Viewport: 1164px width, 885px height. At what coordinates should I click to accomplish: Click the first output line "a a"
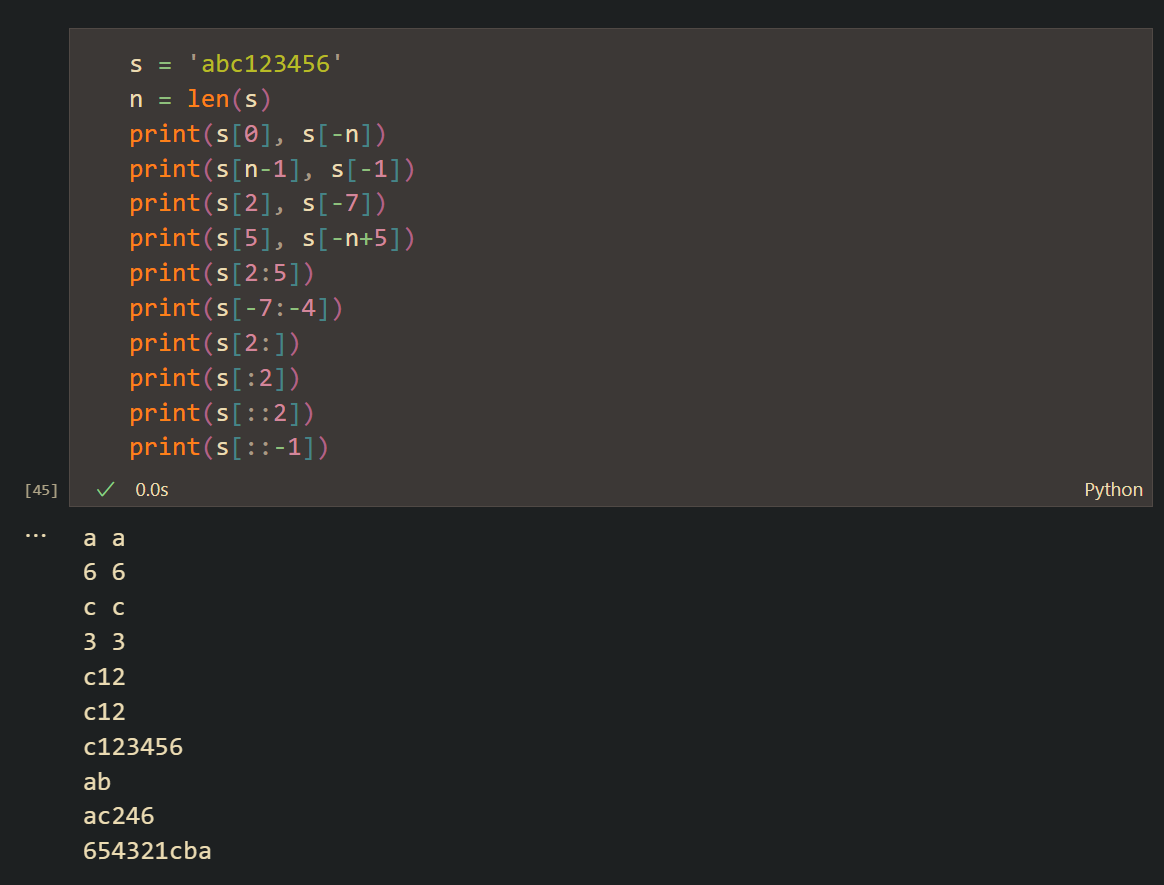pos(104,538)
